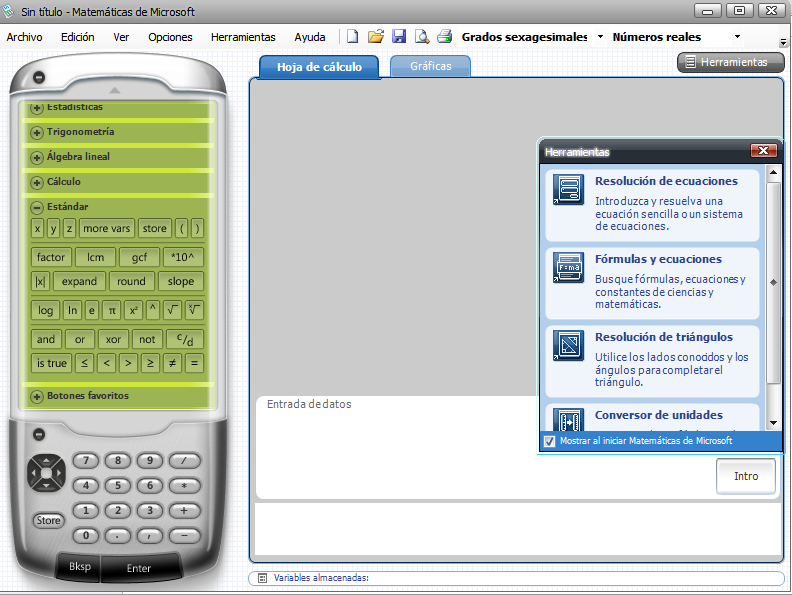Click the Herramientas panel scroll up arrow
Viewport: 792px width, 595px height.
click(x=773, y=173)
